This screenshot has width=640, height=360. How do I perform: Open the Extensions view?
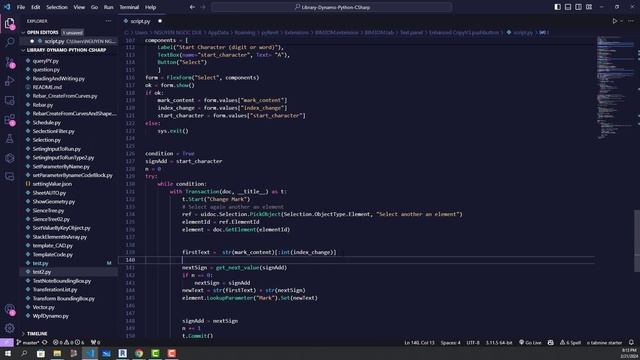[9, 120]
